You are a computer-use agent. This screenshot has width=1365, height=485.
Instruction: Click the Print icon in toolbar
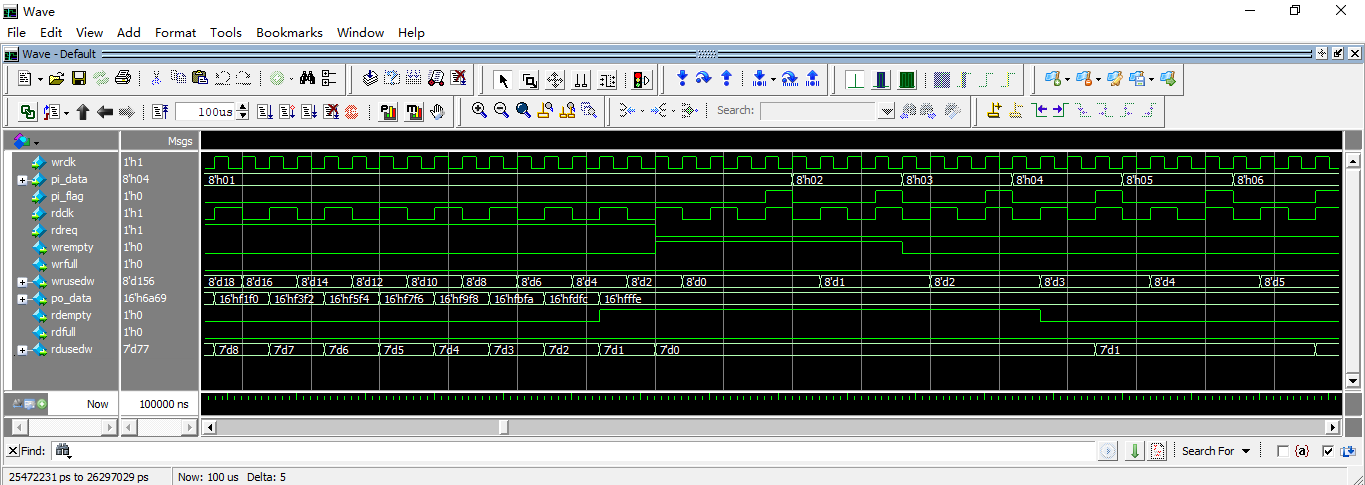coord(122,78)
